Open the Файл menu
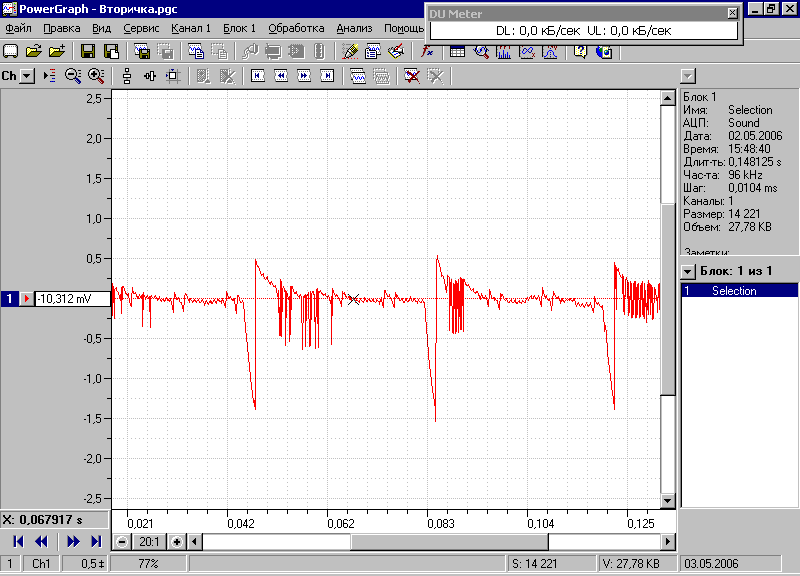This screenshot has height=576, width=800. 18,29
